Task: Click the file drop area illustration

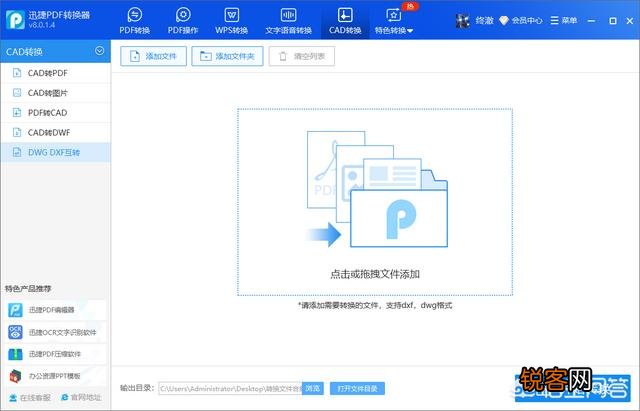Action: pos(377,189)
